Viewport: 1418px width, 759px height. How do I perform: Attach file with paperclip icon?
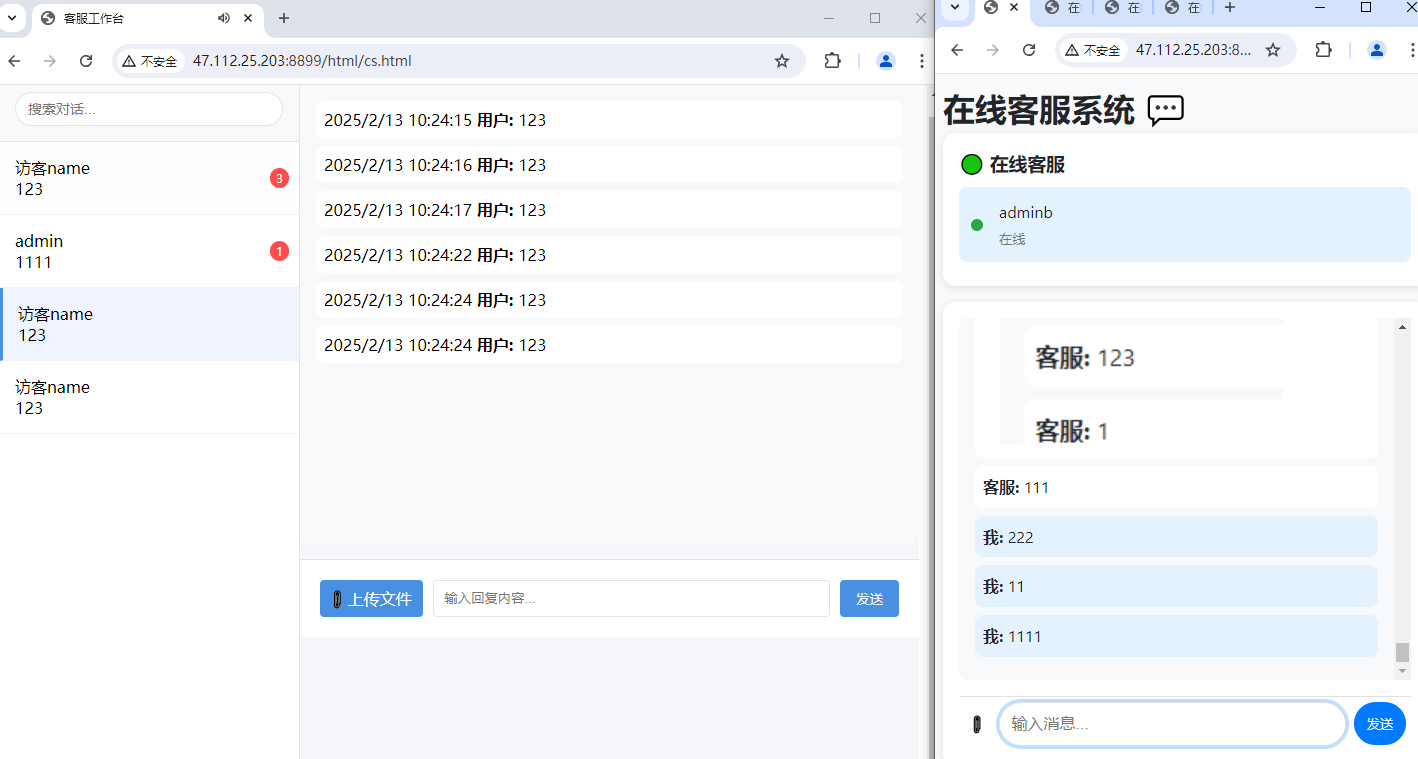pos(977,724)
